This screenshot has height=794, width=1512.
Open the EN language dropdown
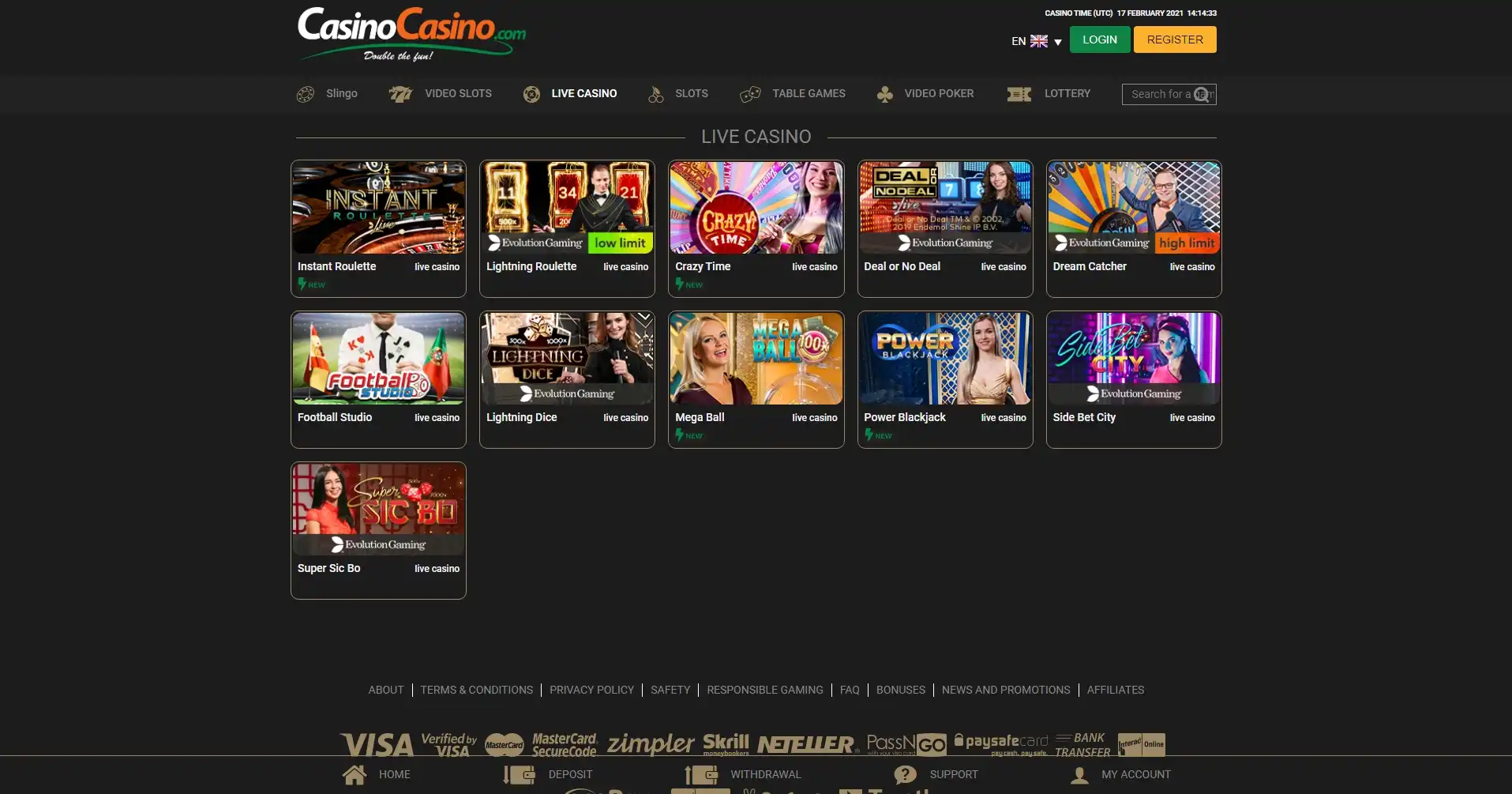(1036, 41)
